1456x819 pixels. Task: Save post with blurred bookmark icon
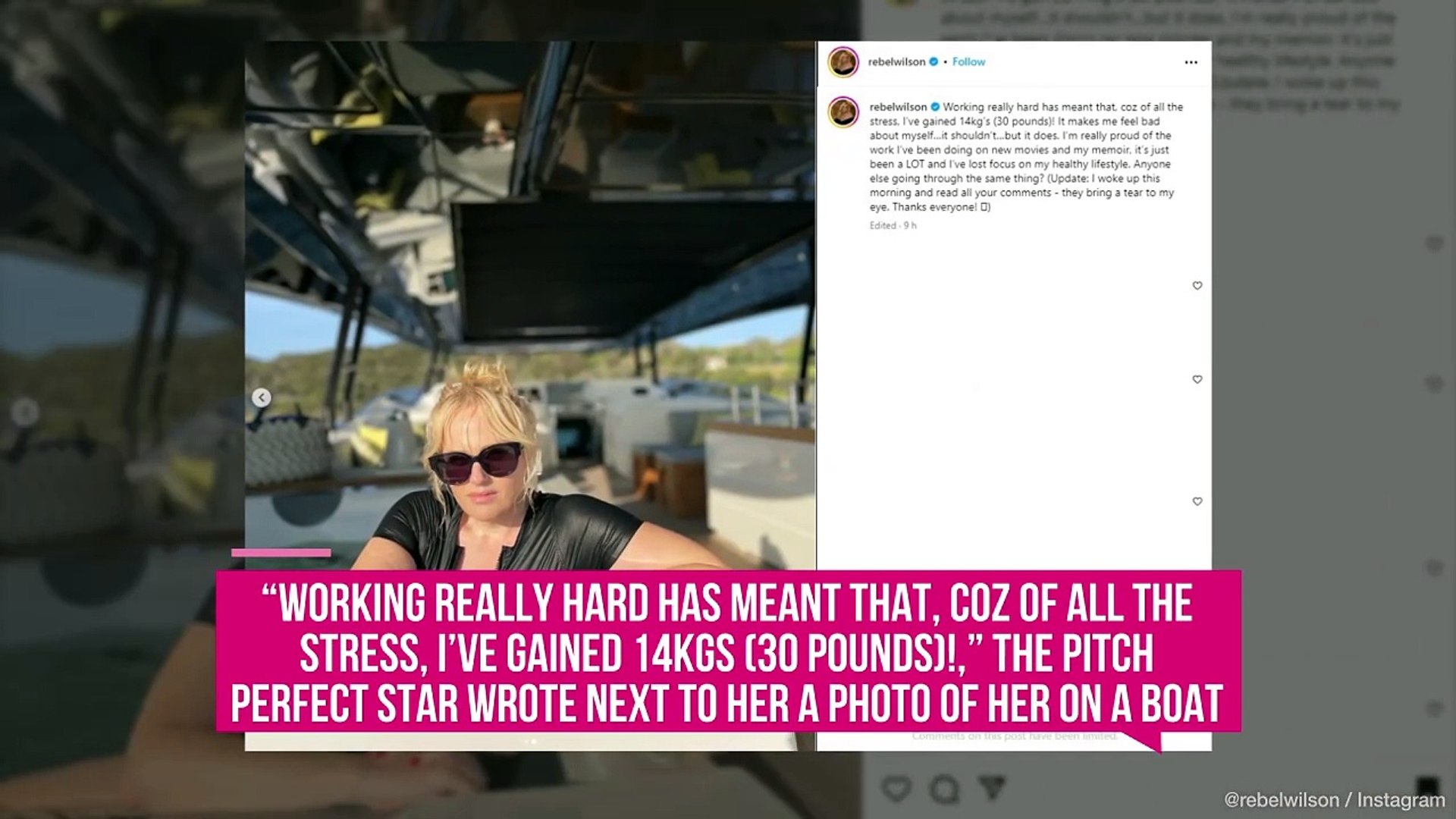coord(1427,786)
